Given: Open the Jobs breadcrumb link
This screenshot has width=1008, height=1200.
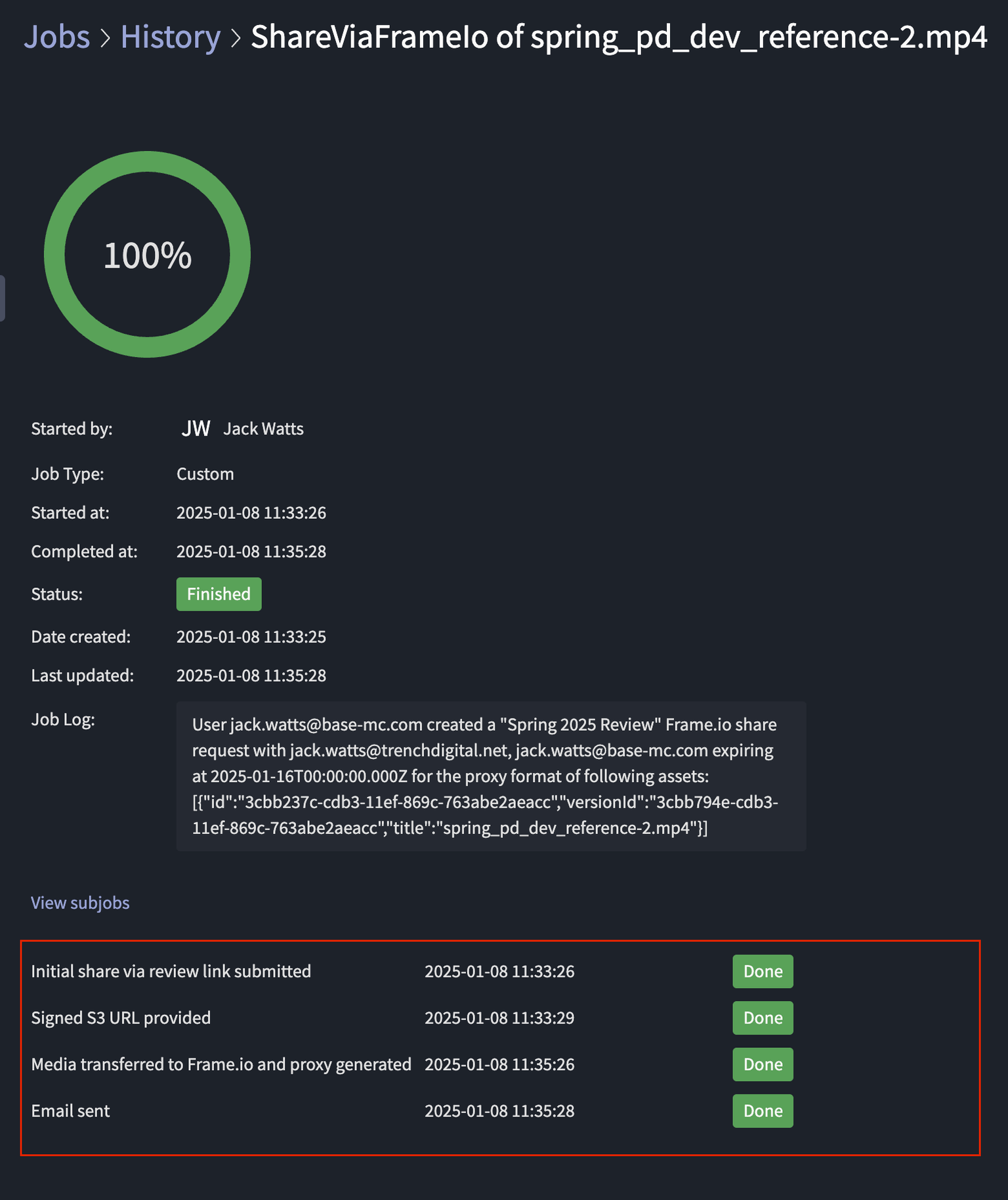Looking at the screenshot, I should (x=56, y=37).
